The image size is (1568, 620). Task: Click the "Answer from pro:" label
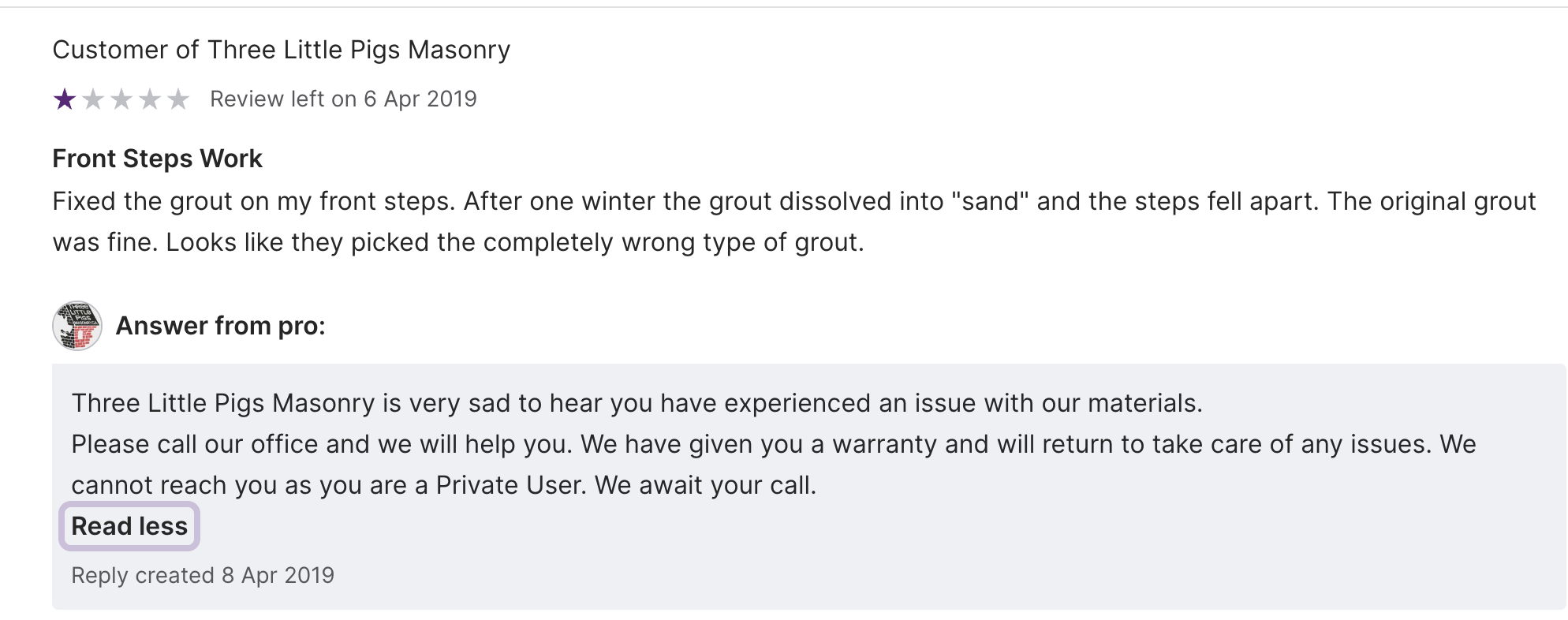[x=221, y=326]
